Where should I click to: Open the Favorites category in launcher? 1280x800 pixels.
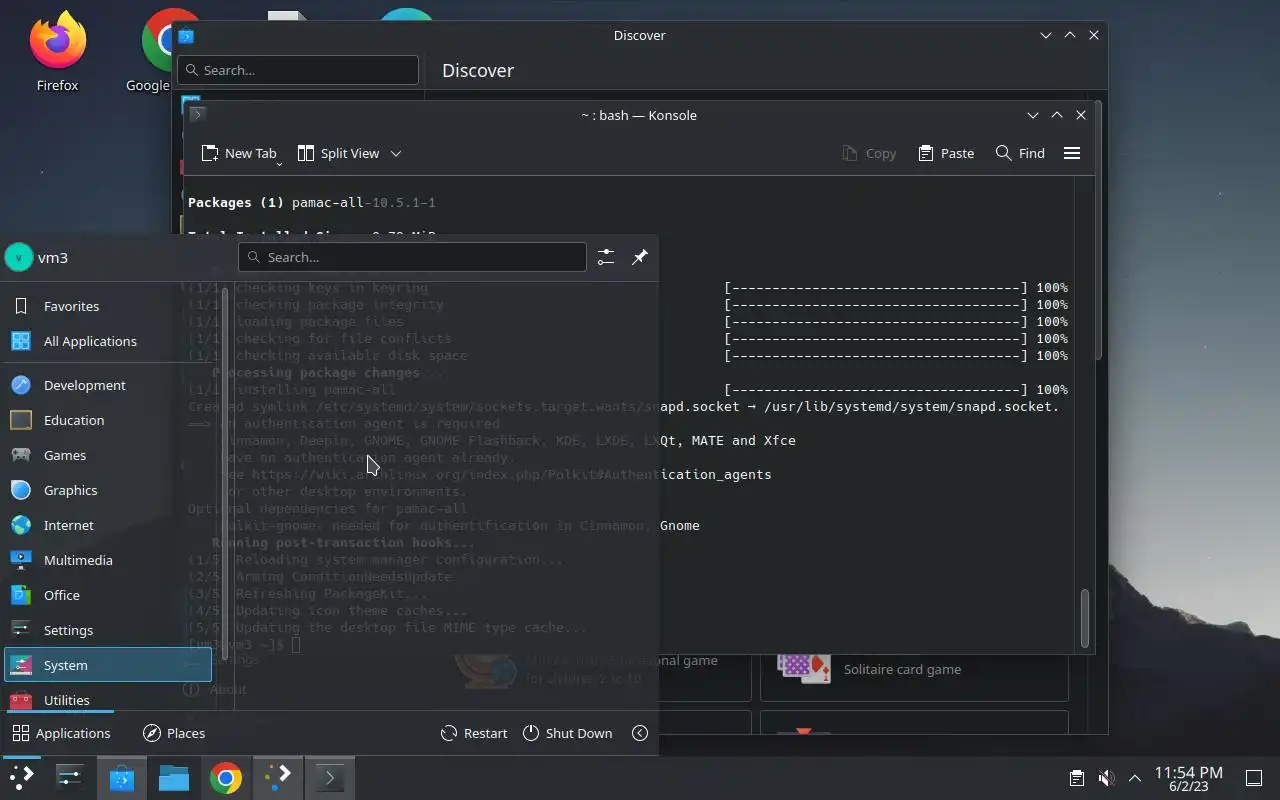click(x=108, y=306)
